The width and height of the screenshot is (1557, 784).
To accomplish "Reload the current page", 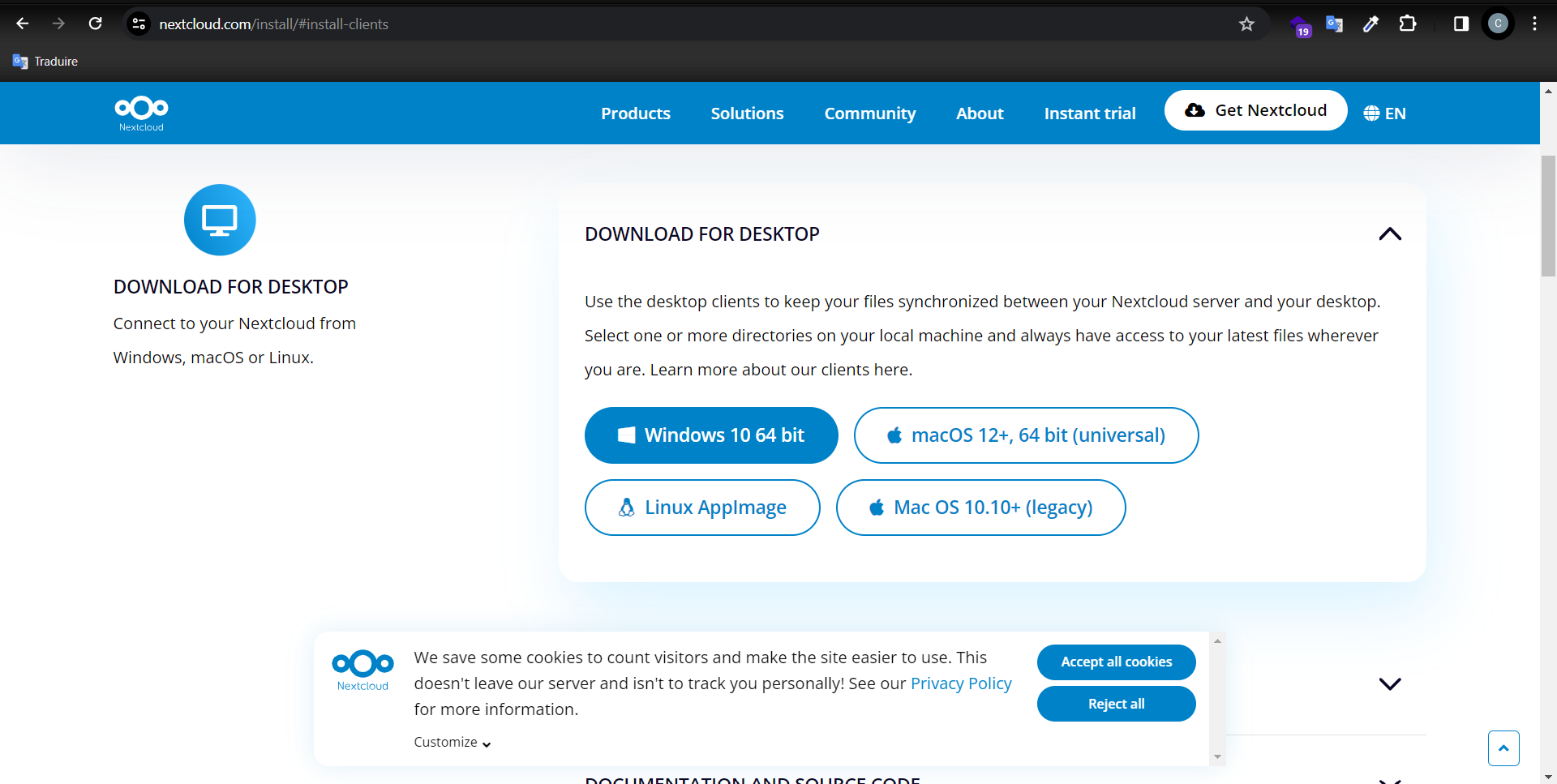I will click(96, 24).
